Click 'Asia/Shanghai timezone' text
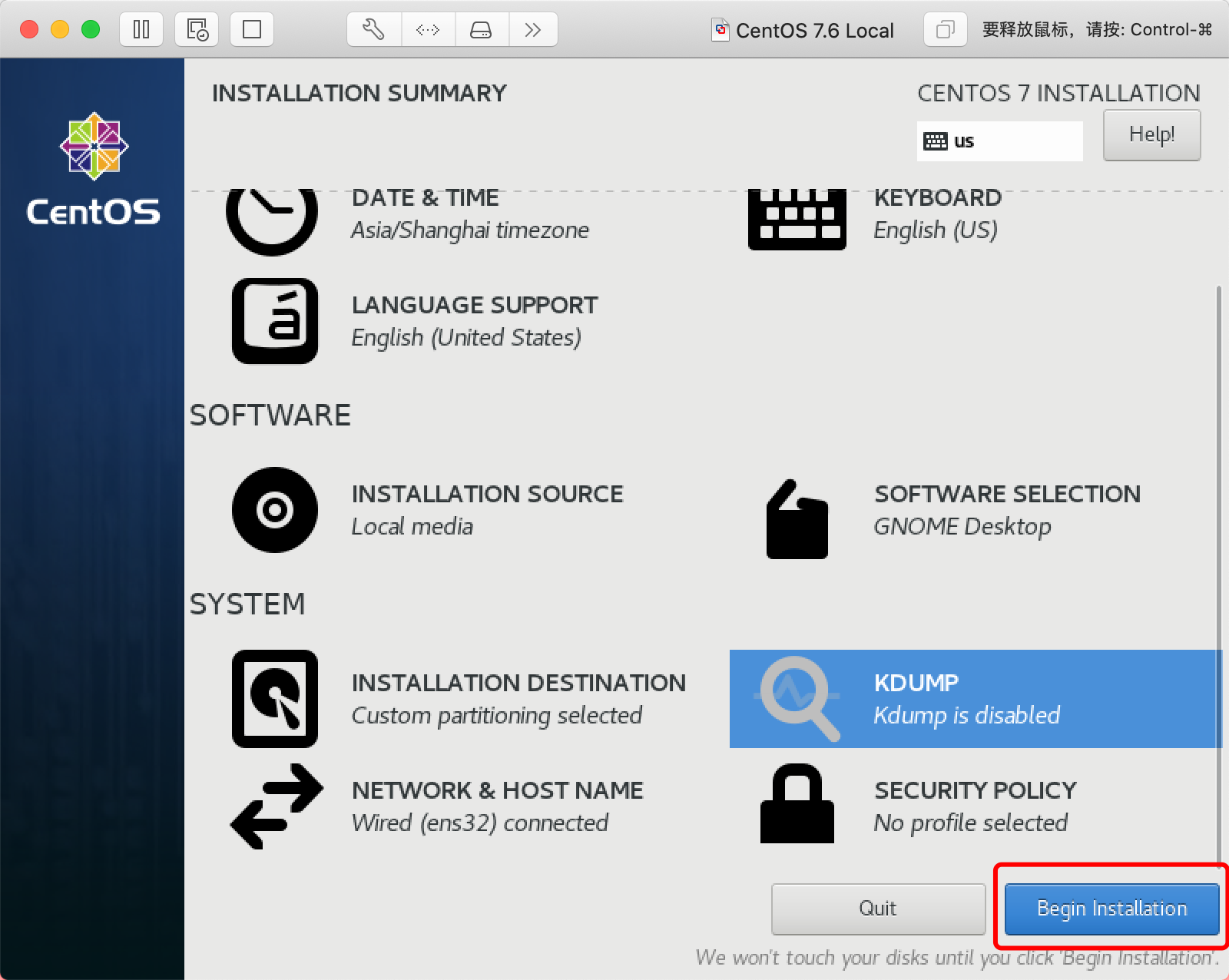Image resolution: width=1229 pixels, height=980 pixels. 470,230
